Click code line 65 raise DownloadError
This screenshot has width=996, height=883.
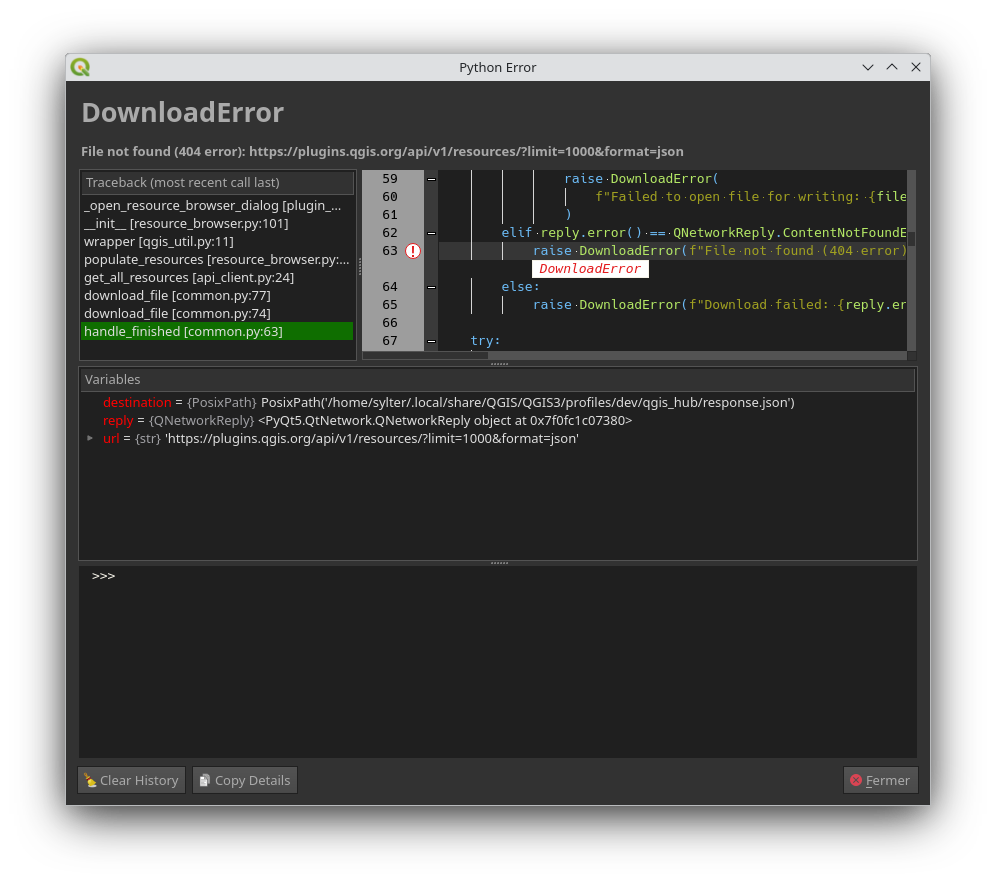click(719, 305)
